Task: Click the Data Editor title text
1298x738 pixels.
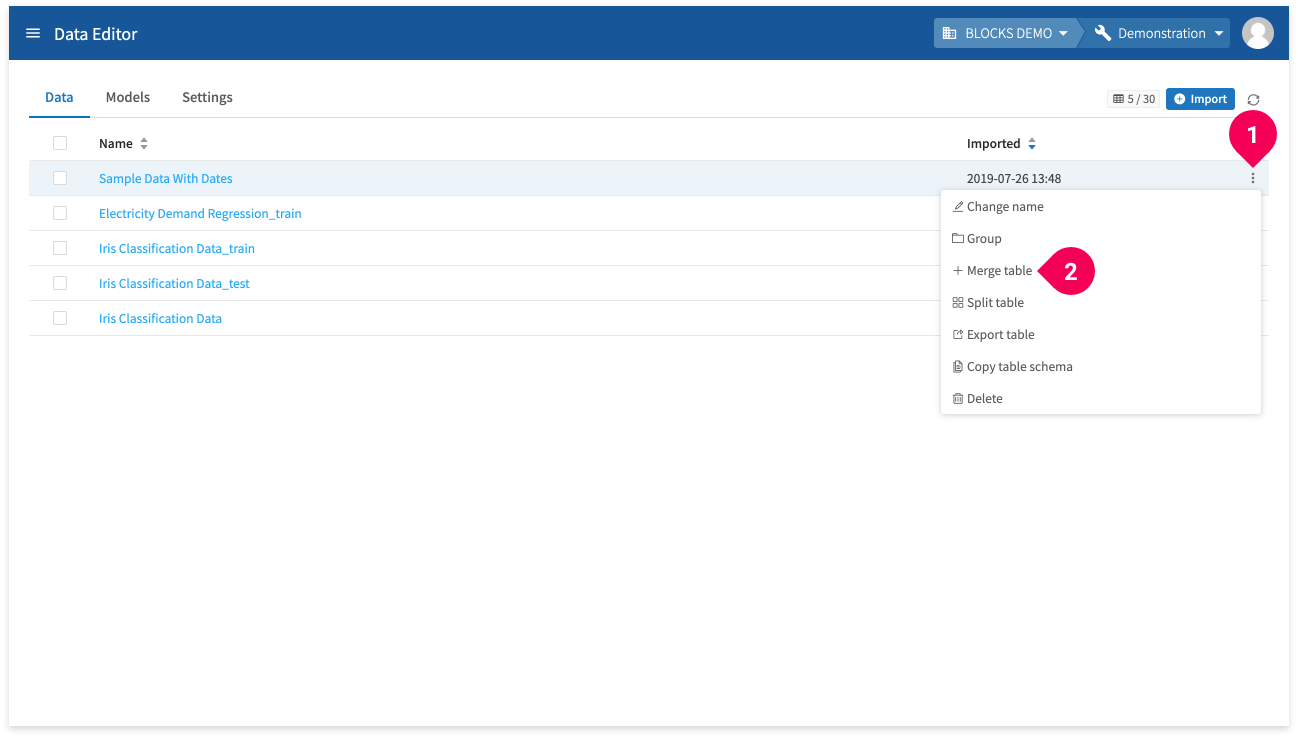Action: [96, 34]
